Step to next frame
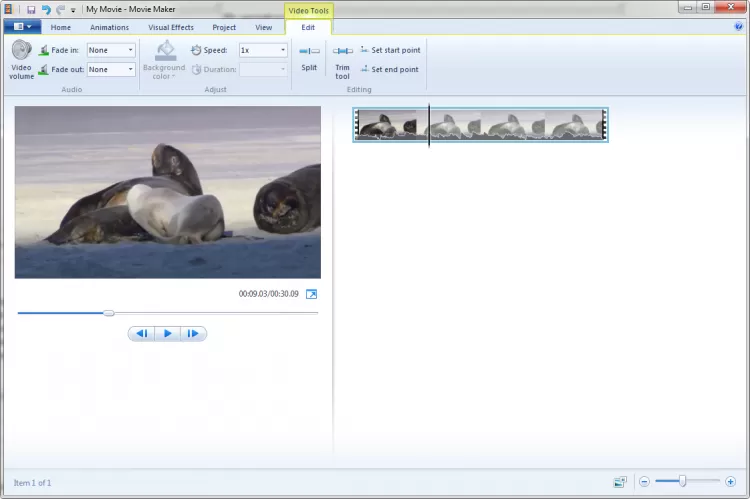This screenshot has height=499, width=750. (194, 334)
